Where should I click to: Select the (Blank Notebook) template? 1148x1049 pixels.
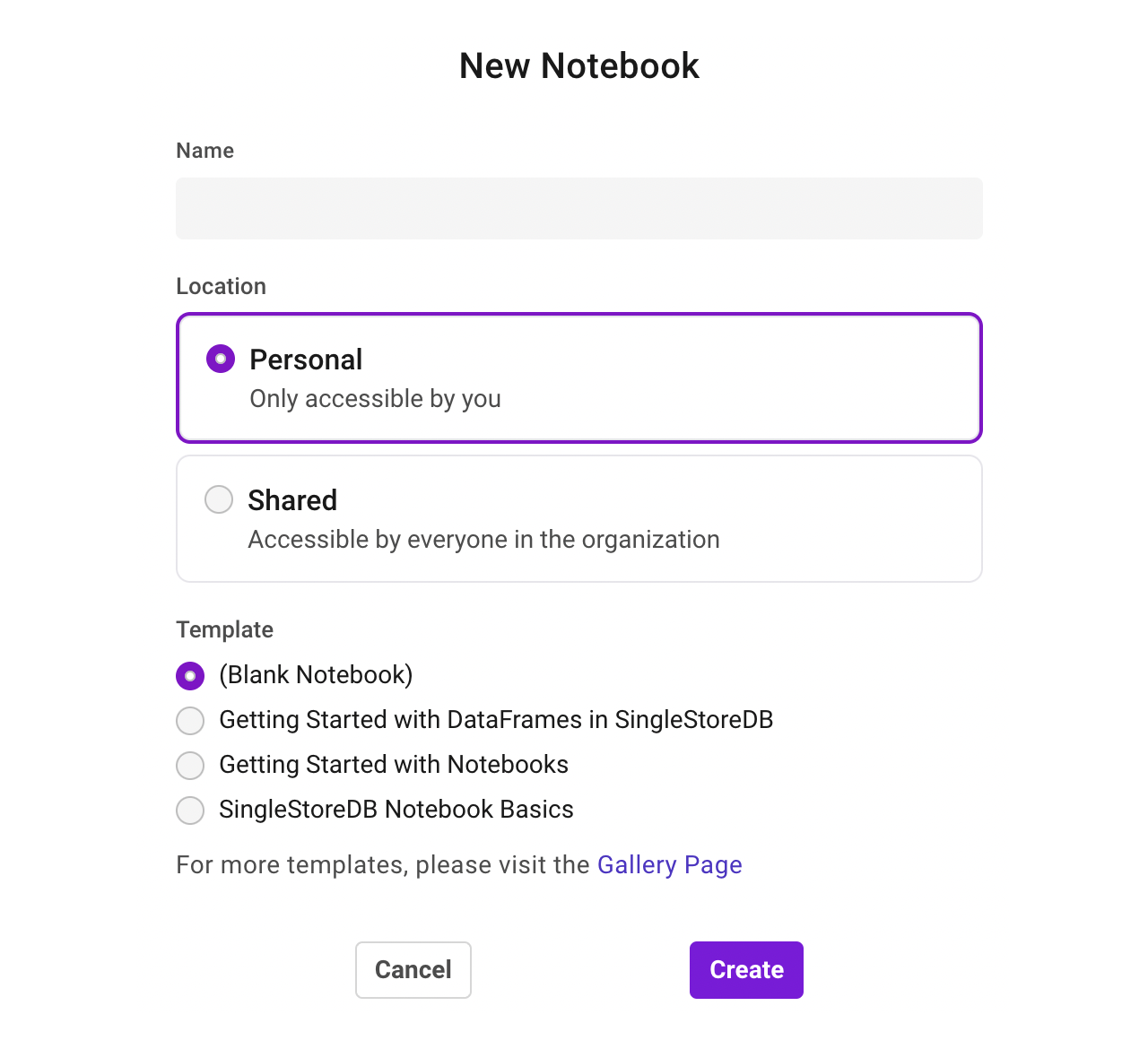(190, 675)
